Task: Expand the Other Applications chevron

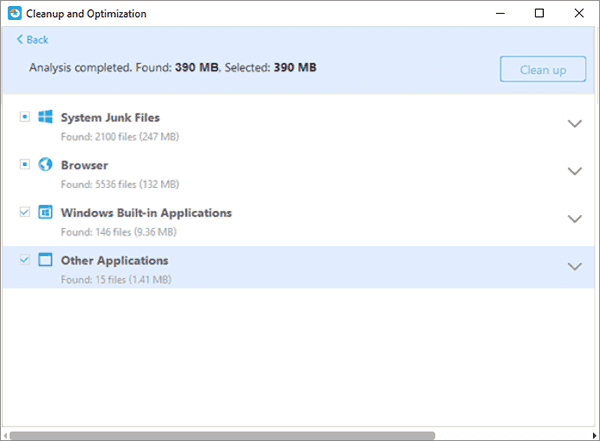Action: [x=574, y=267]
